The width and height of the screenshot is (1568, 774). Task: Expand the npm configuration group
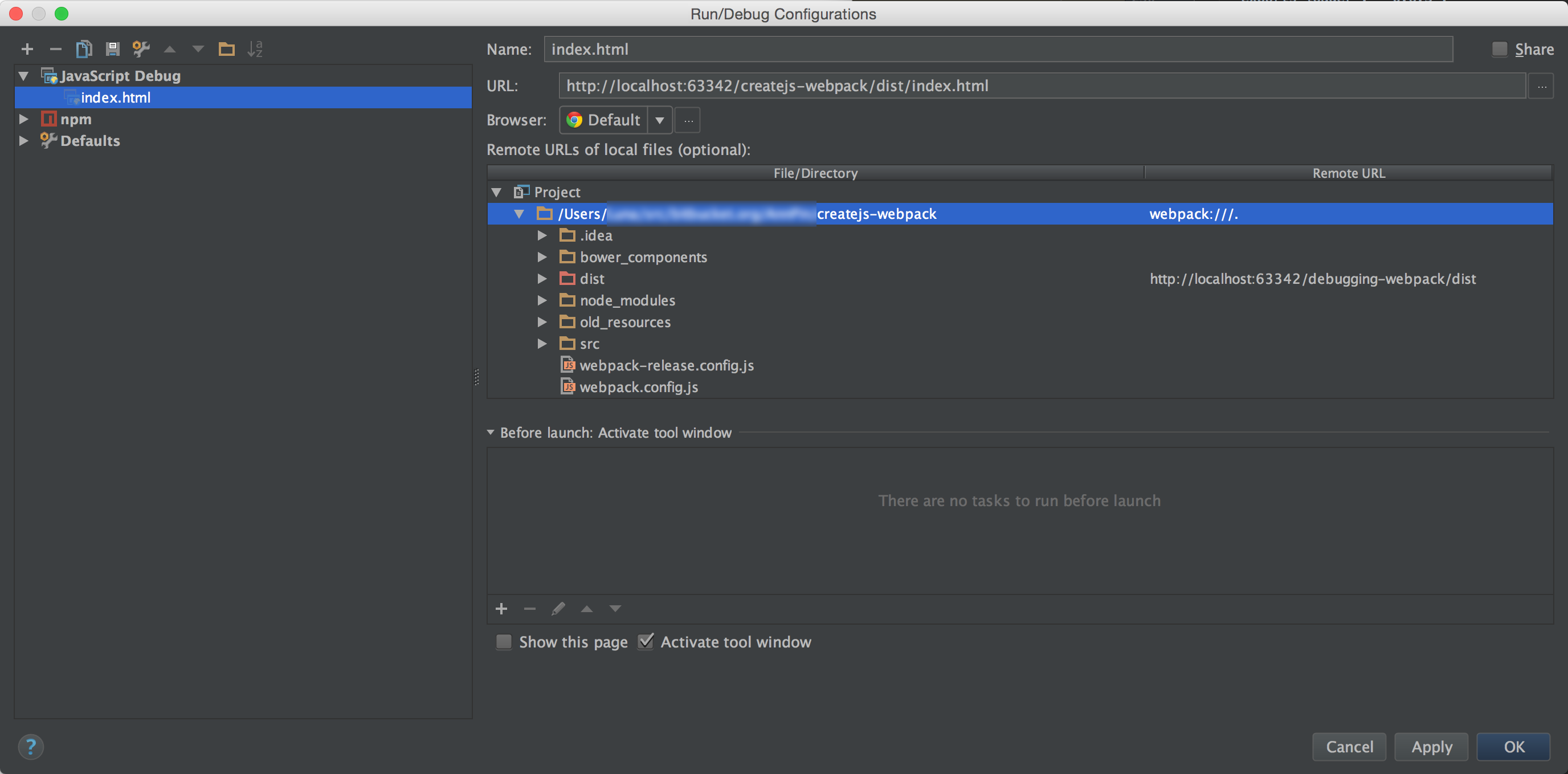24,119
